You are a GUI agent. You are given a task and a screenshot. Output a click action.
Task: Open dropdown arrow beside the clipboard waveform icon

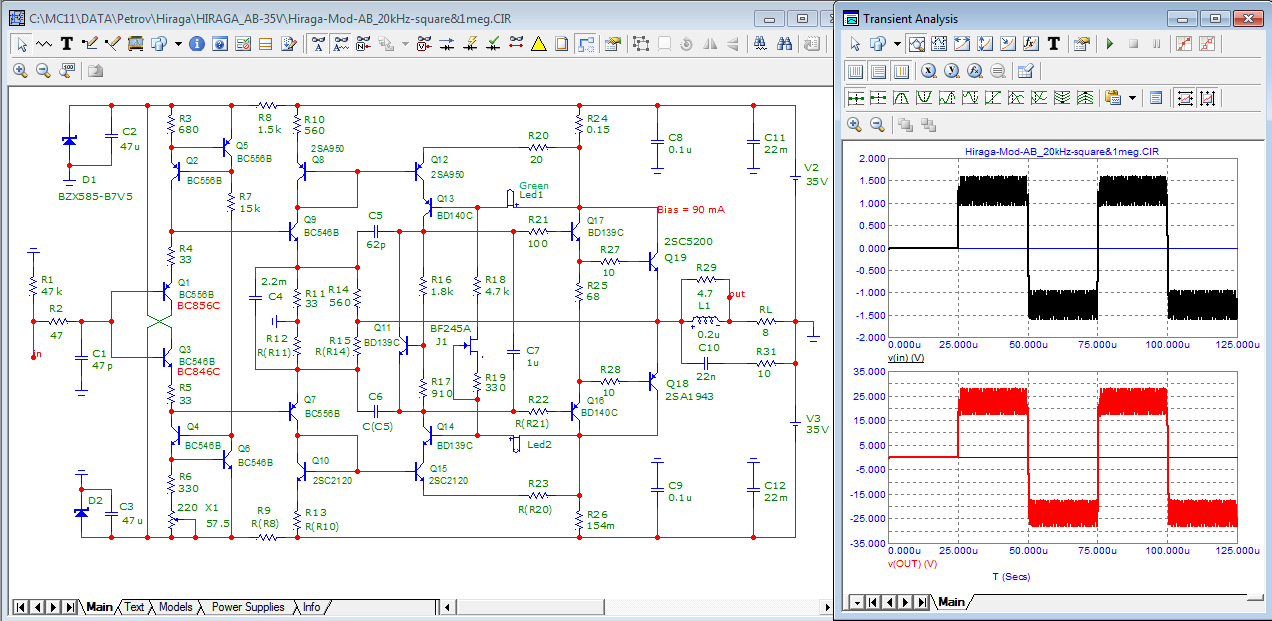pos(1132,98)
